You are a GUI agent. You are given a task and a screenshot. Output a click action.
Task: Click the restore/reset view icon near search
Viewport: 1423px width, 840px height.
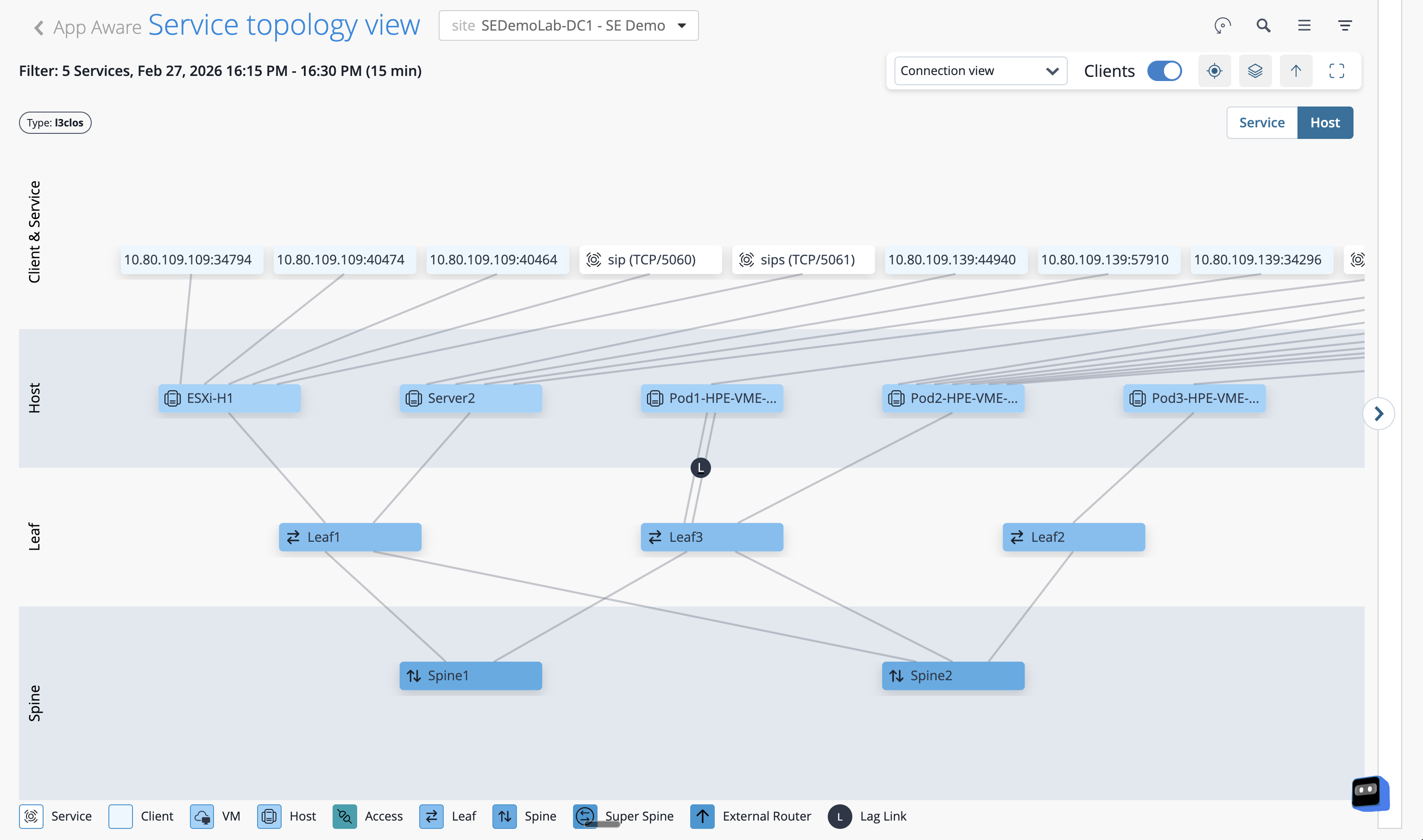pos(1222,25)
